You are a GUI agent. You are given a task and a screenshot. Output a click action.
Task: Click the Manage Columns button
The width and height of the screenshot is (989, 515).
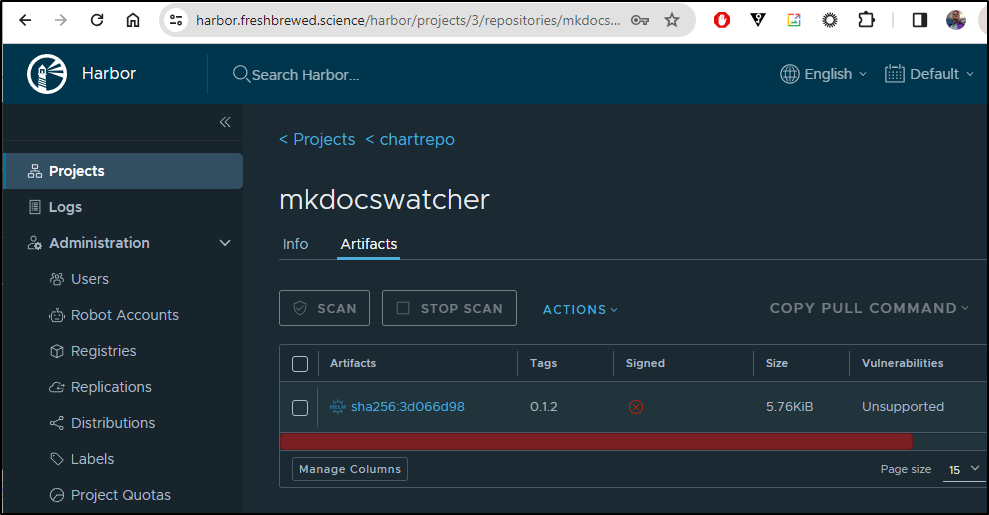click(349, 469)
